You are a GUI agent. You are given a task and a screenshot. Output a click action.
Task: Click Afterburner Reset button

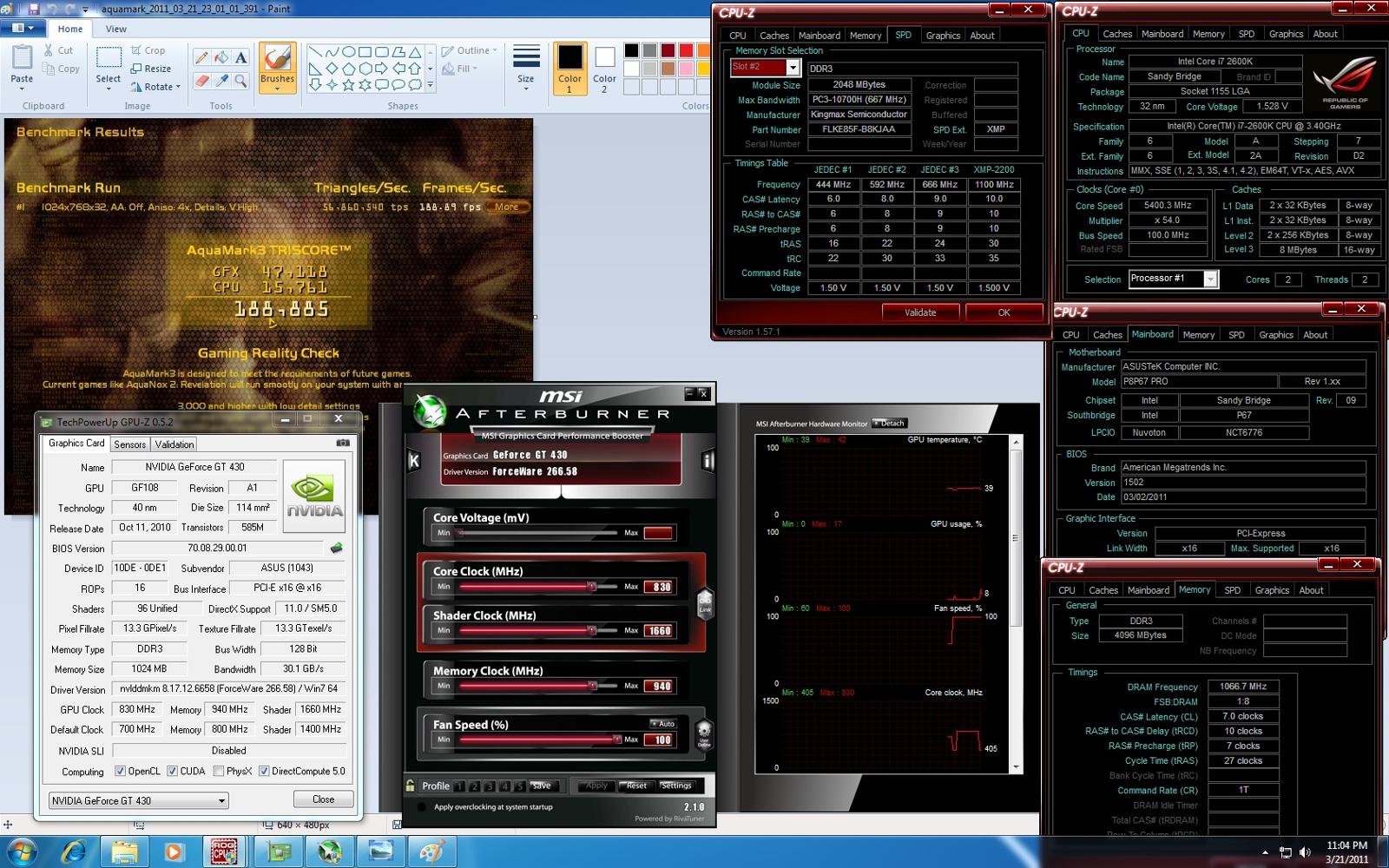point(636,786)
